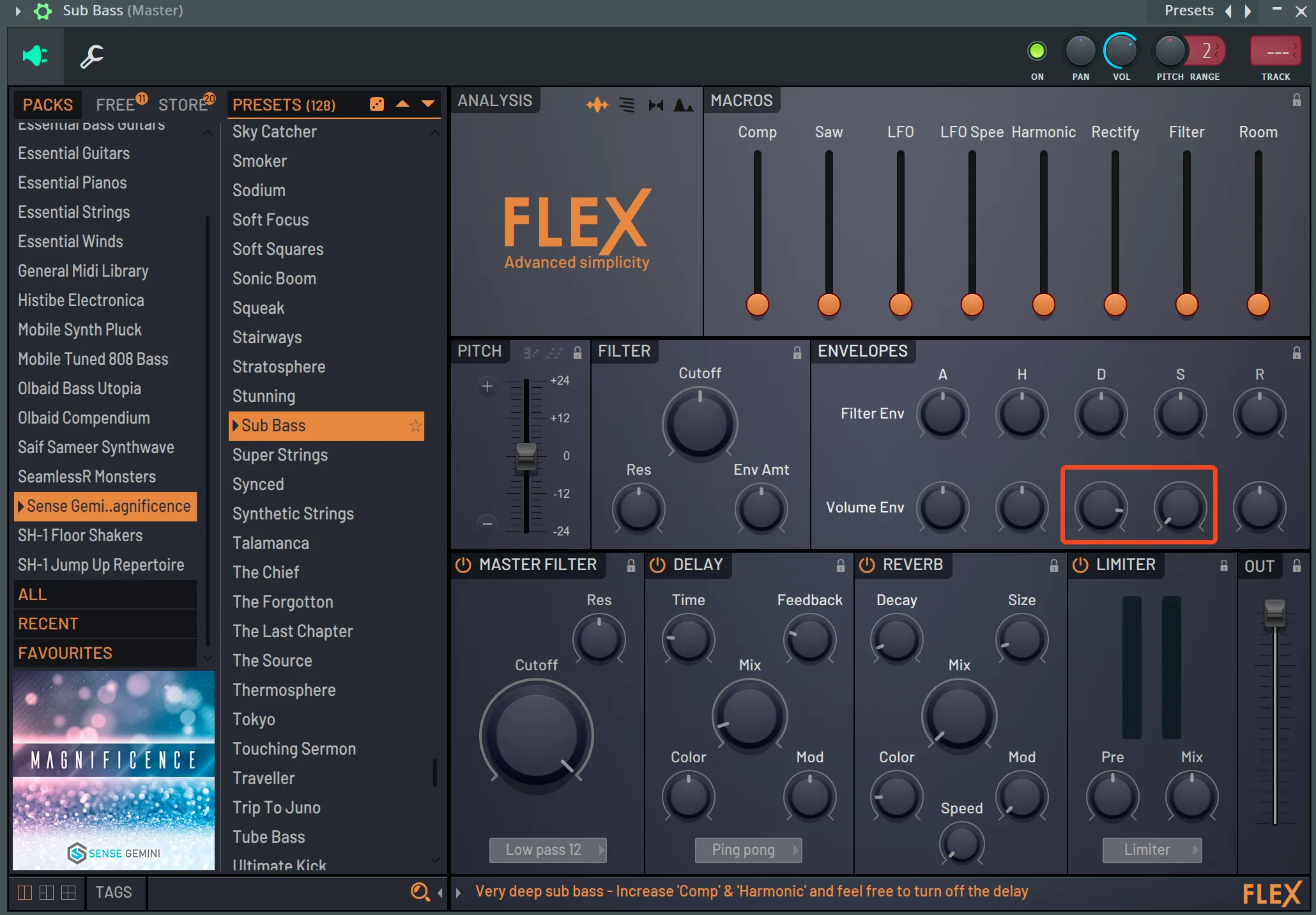Click the plus button above pitch slider
1316x915 pixels.
[487, 386]
